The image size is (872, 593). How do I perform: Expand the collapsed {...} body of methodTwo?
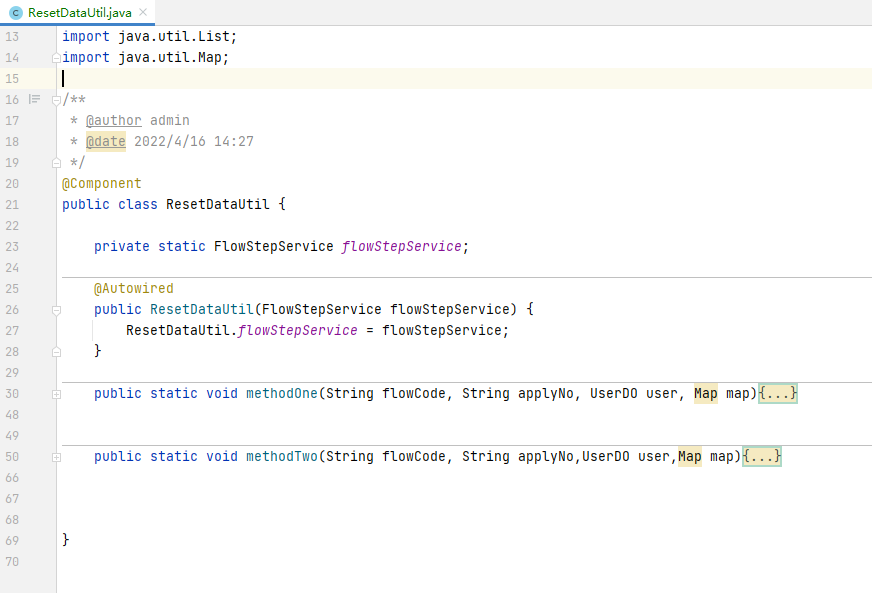click(762, 457)
